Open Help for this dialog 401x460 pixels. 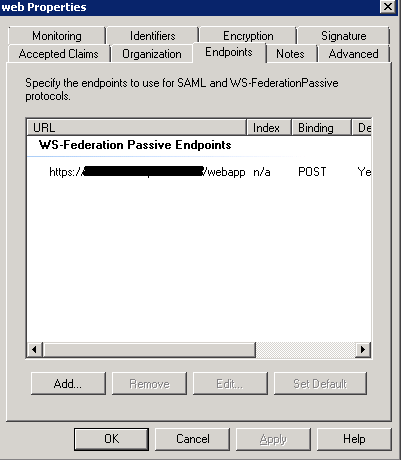pyautogui.click(x=354, y=439)
